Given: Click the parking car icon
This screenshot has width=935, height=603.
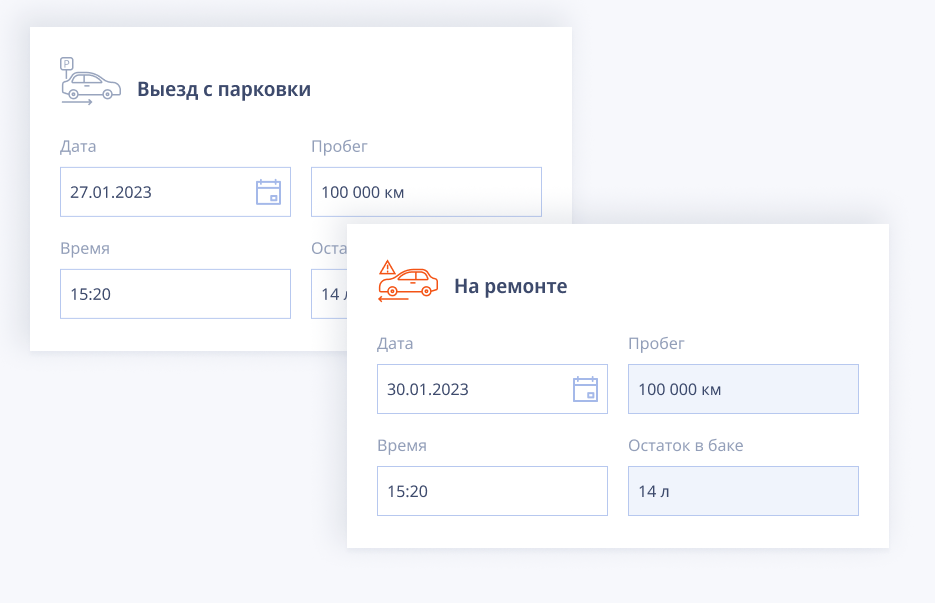Looking at the screenshot, I should pyautogui.click(x=89, y=83).
